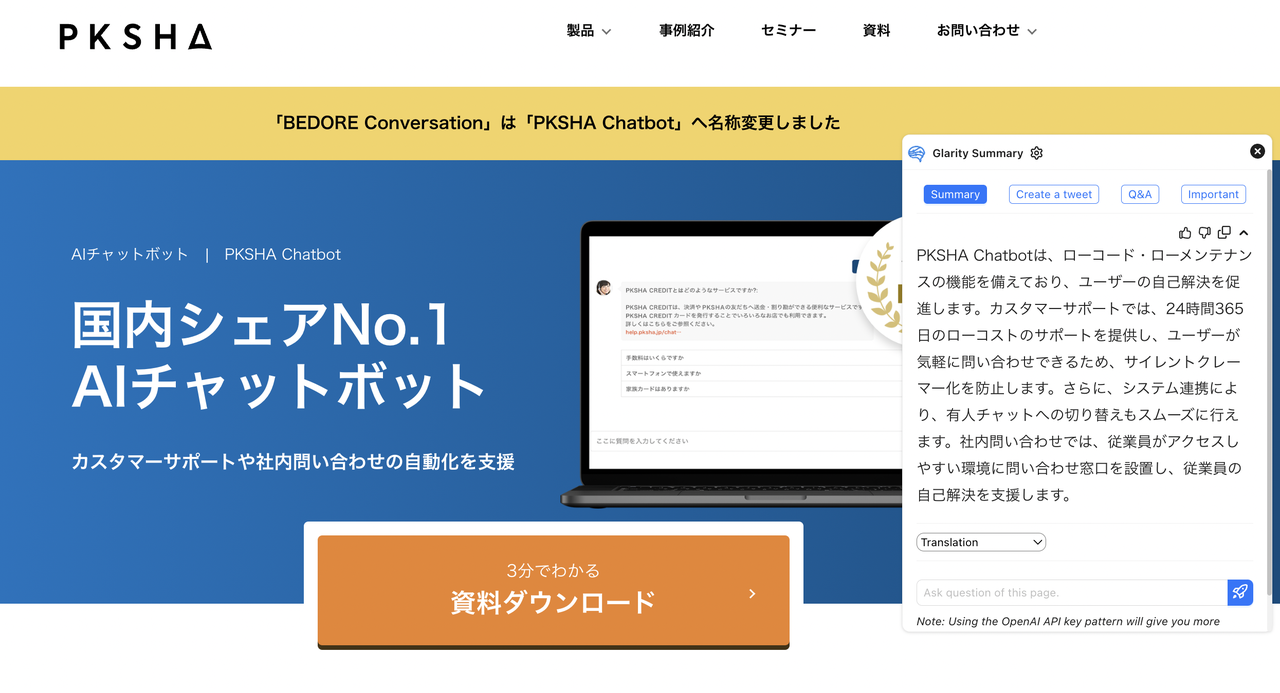Click PKSHA Chatbot breadcrumb text
This screenshot has height=693, width=1280.
click(x=283, y=254)
